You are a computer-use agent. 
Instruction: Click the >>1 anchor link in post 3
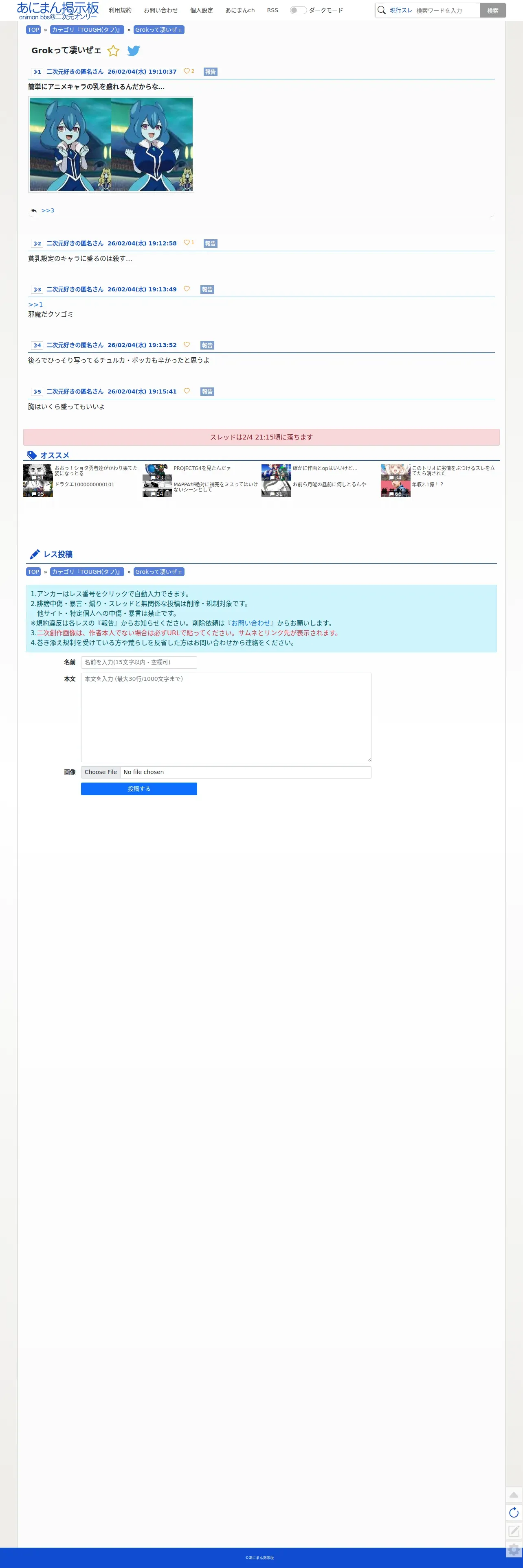pyautogui.click(x=35, y=304)
